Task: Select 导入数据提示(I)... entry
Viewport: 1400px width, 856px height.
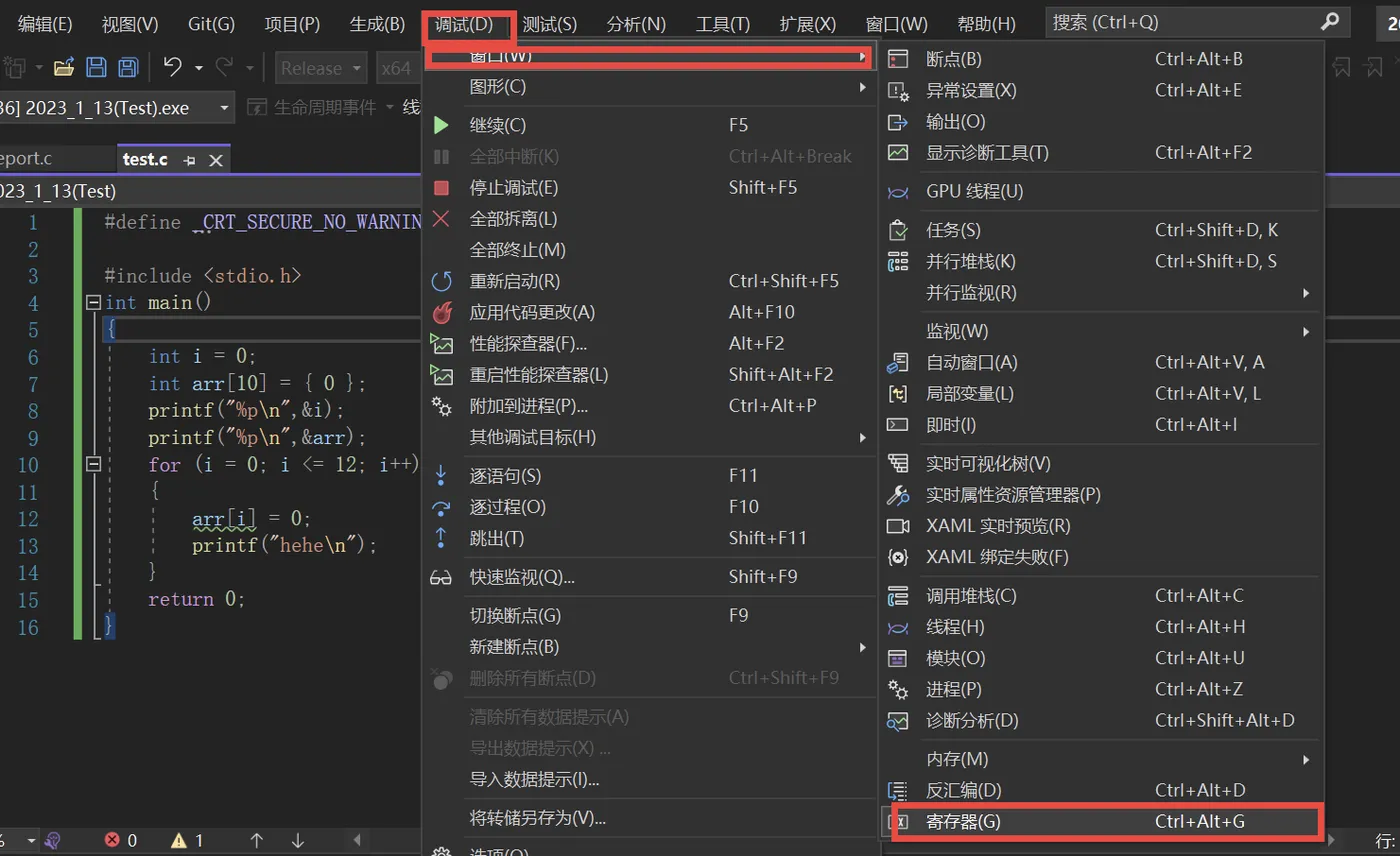Action: 649,779
